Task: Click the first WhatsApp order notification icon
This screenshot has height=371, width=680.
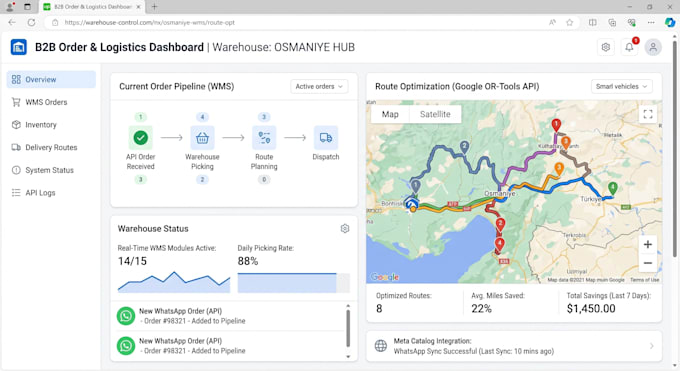Action: point(126,316)
